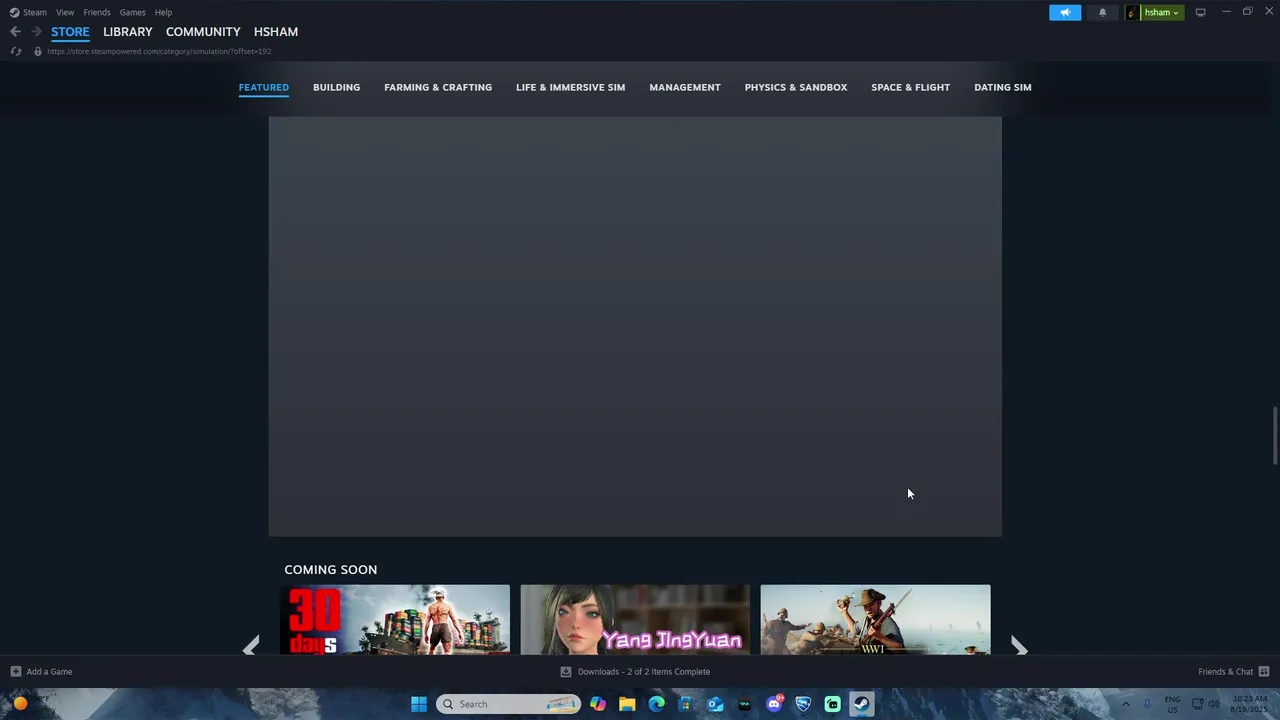1280x720 pixels.
Task: Open the WWI game thumbnail
Action: tap(875, 620)
